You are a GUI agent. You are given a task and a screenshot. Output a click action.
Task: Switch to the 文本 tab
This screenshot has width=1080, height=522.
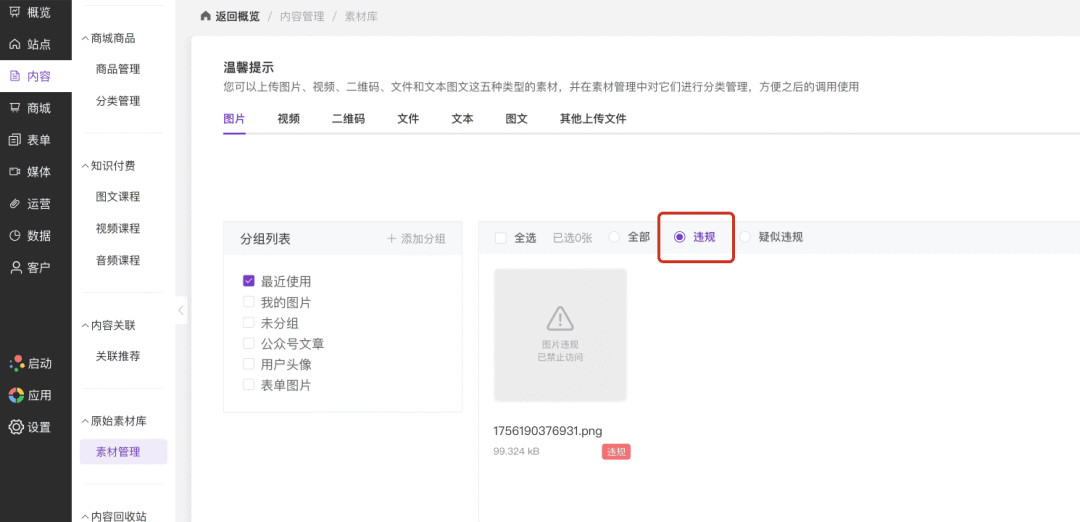click(x=462, y=118)
